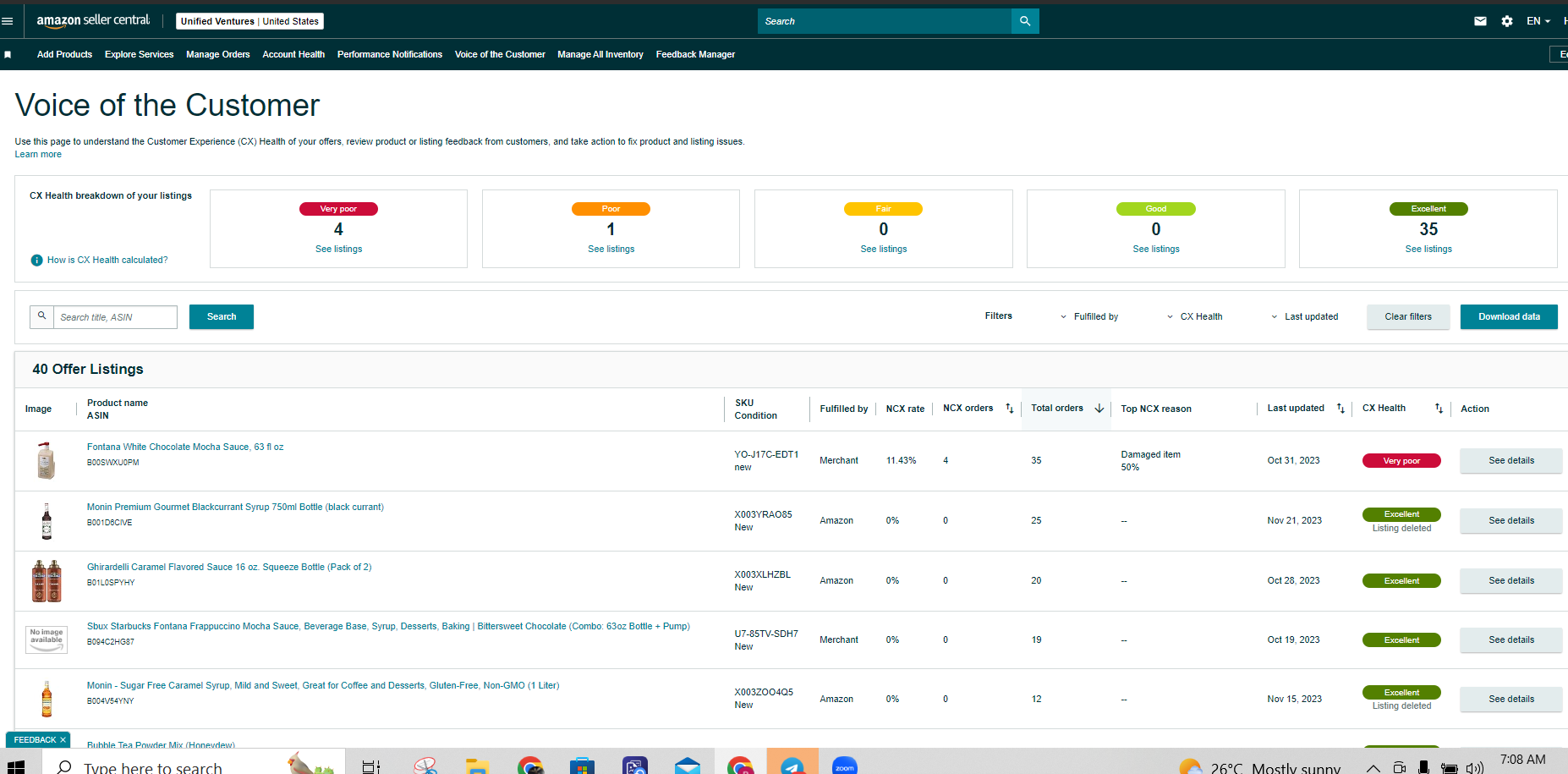This screenshot has height=774, width=1568.
Task: See listings under Excellent
Action: [1428, 250]
